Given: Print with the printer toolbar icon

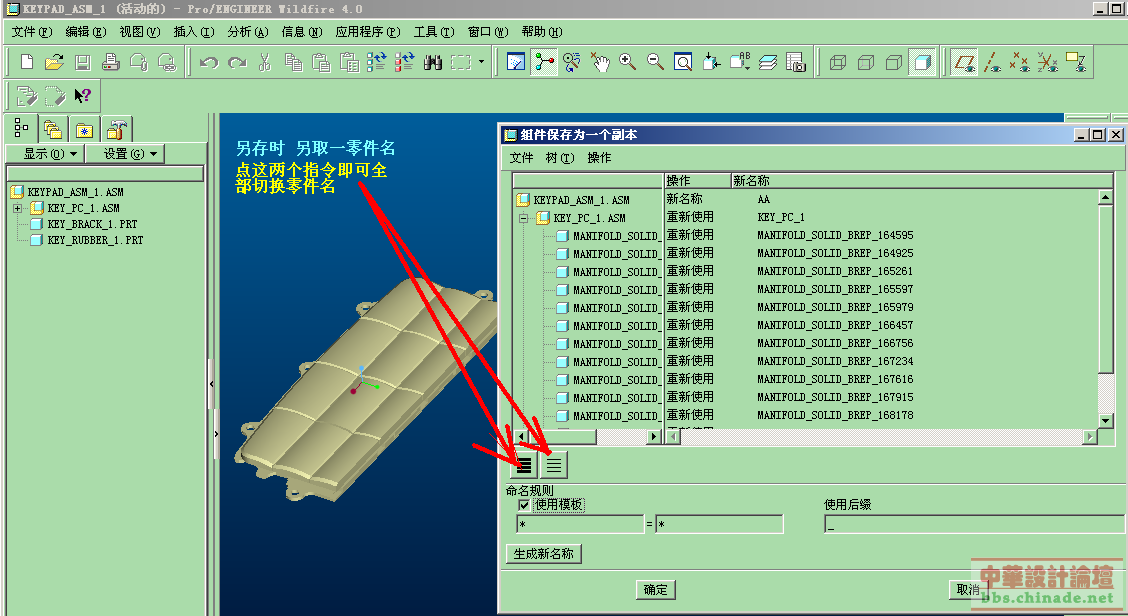Looking at the screenshot, I should (111, 62).
